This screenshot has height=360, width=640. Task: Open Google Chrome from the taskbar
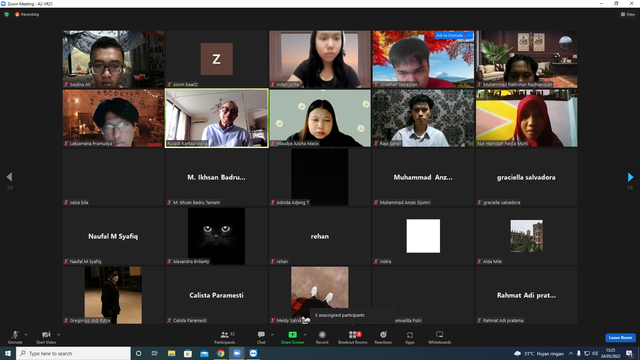220,353
